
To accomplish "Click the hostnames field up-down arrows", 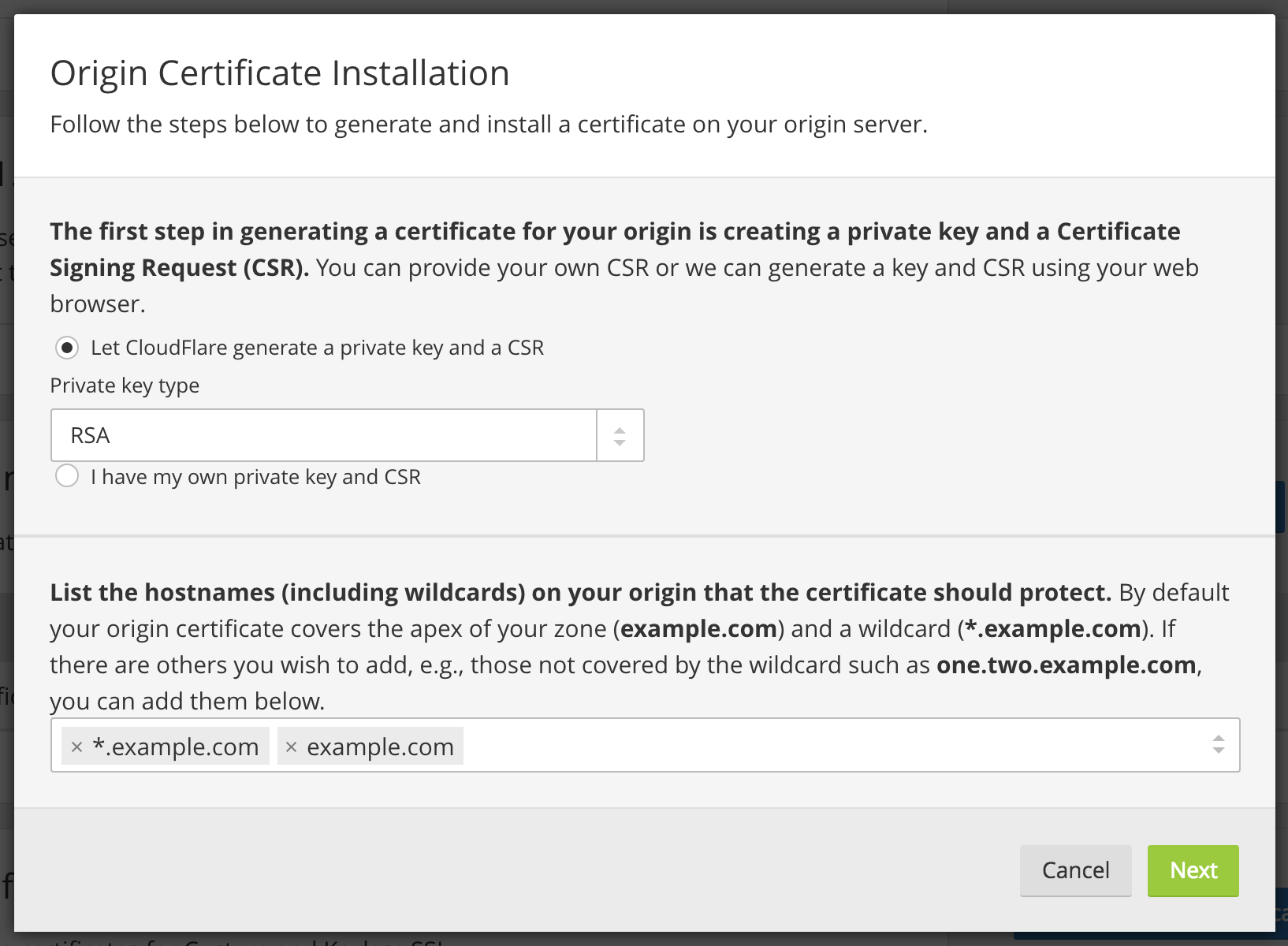I will pos(1218,744).
